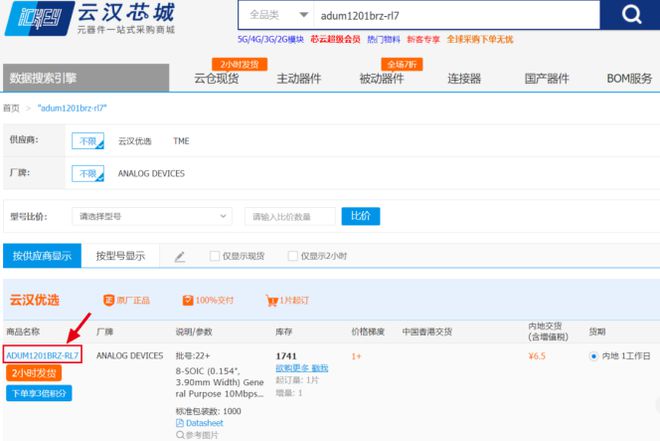
Task: Open the 新客专享 link
Action: [x=423, y=40]
